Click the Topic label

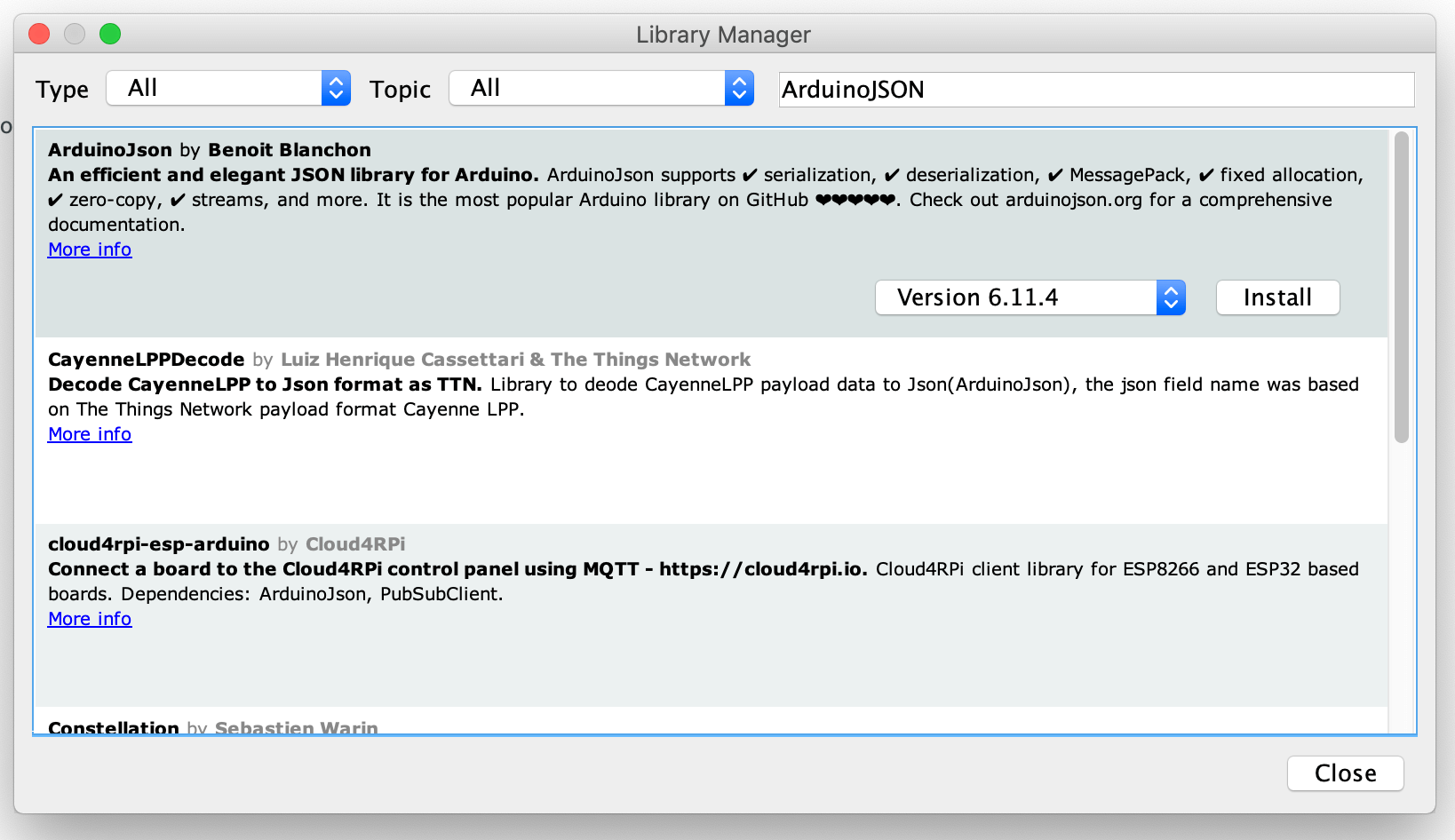[400, 90]
